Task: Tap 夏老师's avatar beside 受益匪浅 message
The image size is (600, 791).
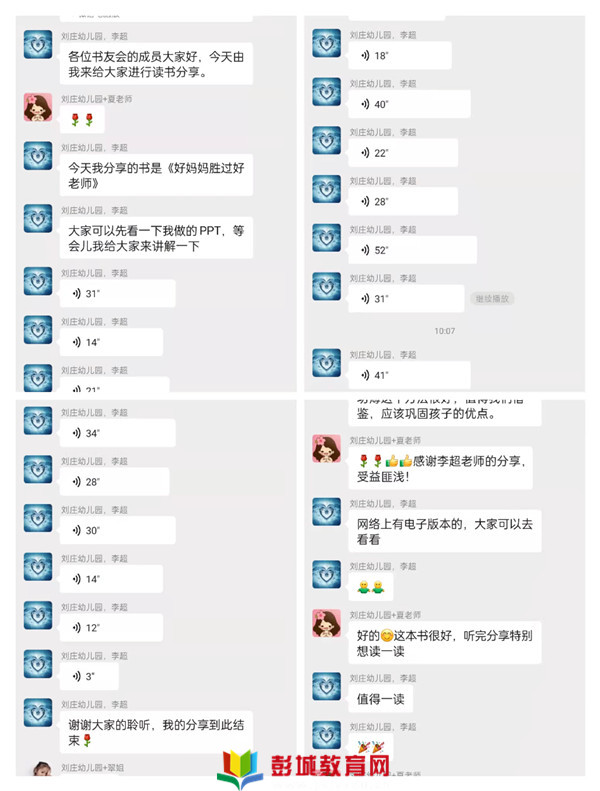Action: pyautogui.click(x=326, y=449)
